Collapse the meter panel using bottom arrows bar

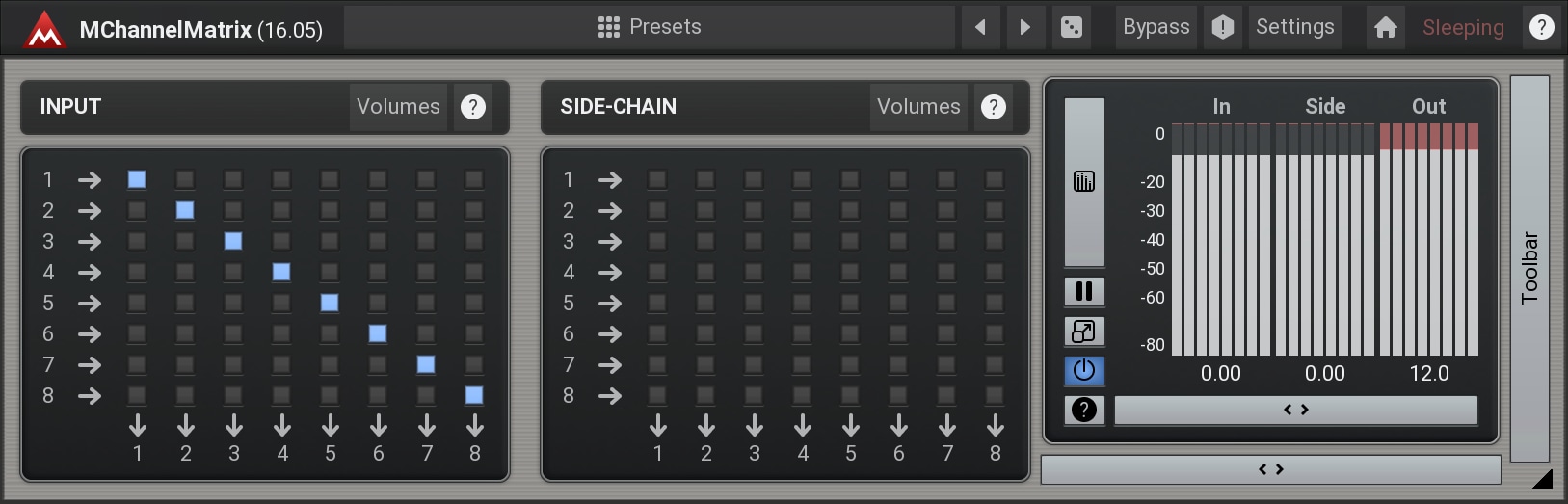1270,469
